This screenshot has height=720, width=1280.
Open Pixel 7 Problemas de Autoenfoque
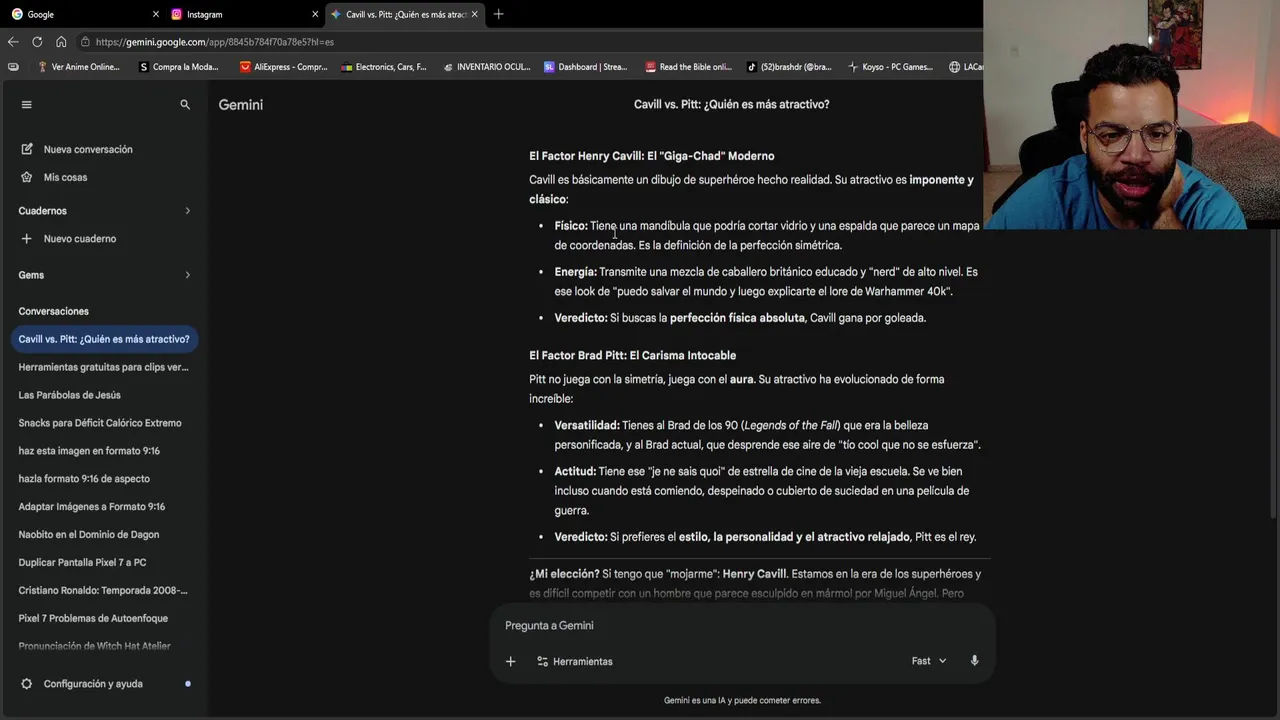point(104,619)
